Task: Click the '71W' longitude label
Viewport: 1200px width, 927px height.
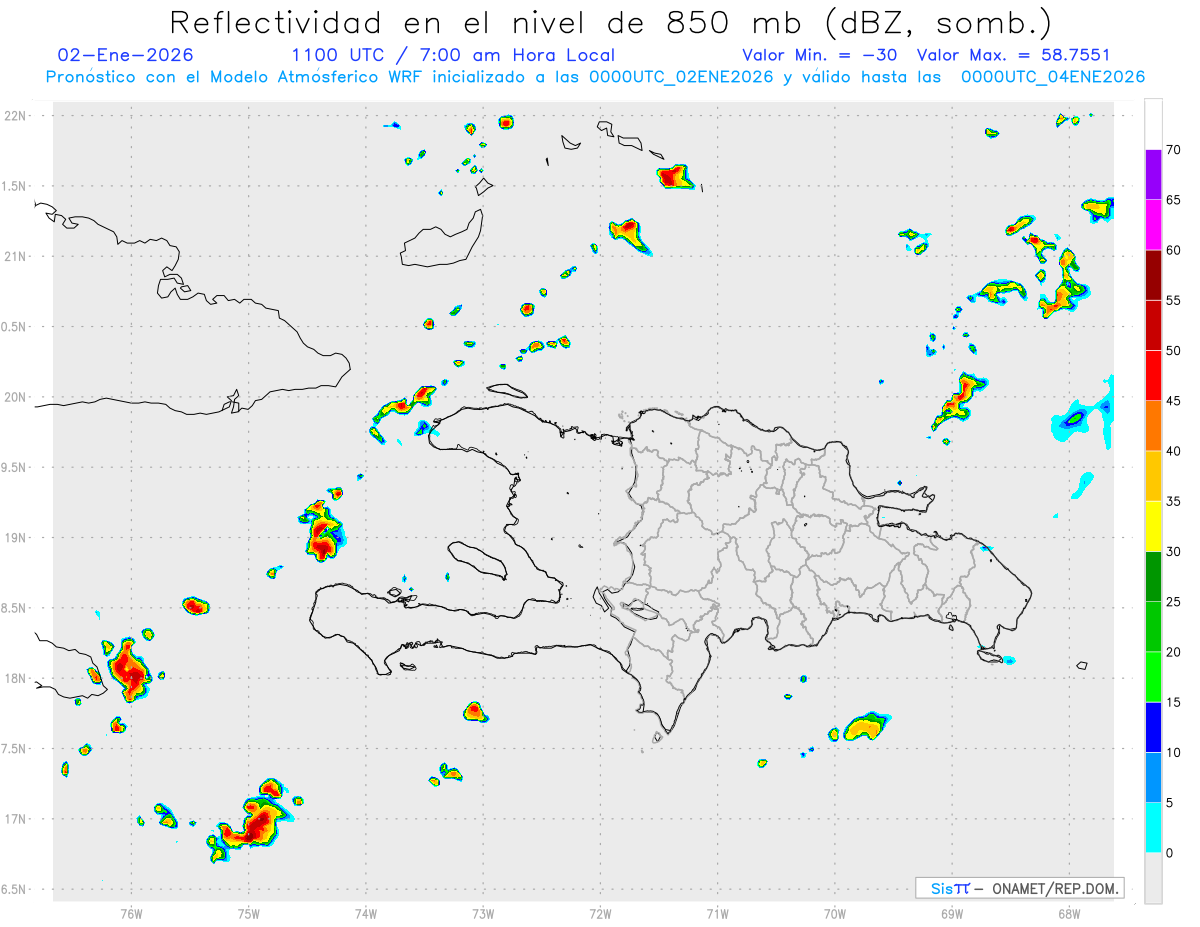Action: (x=717, y=913)
